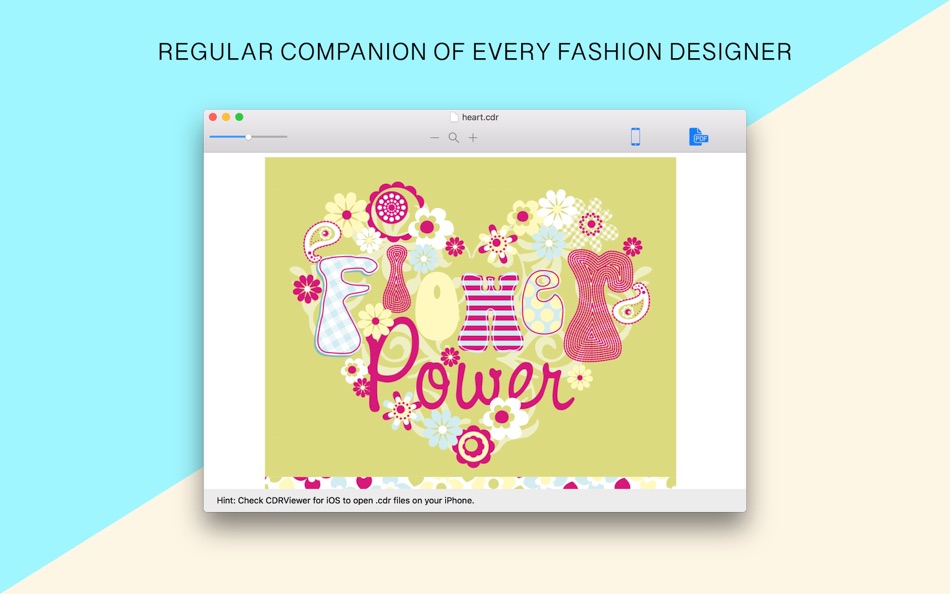
Task: Click the heart.cdr document icon in title bar
Action: (x=454, y=117)
